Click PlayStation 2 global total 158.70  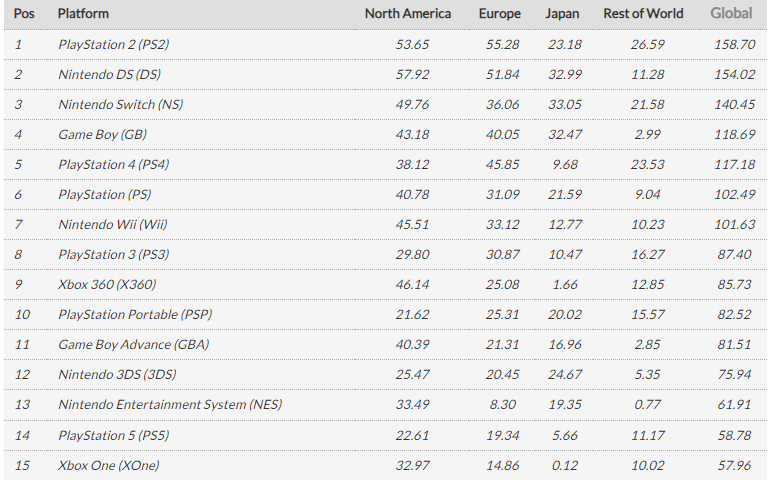734,44
